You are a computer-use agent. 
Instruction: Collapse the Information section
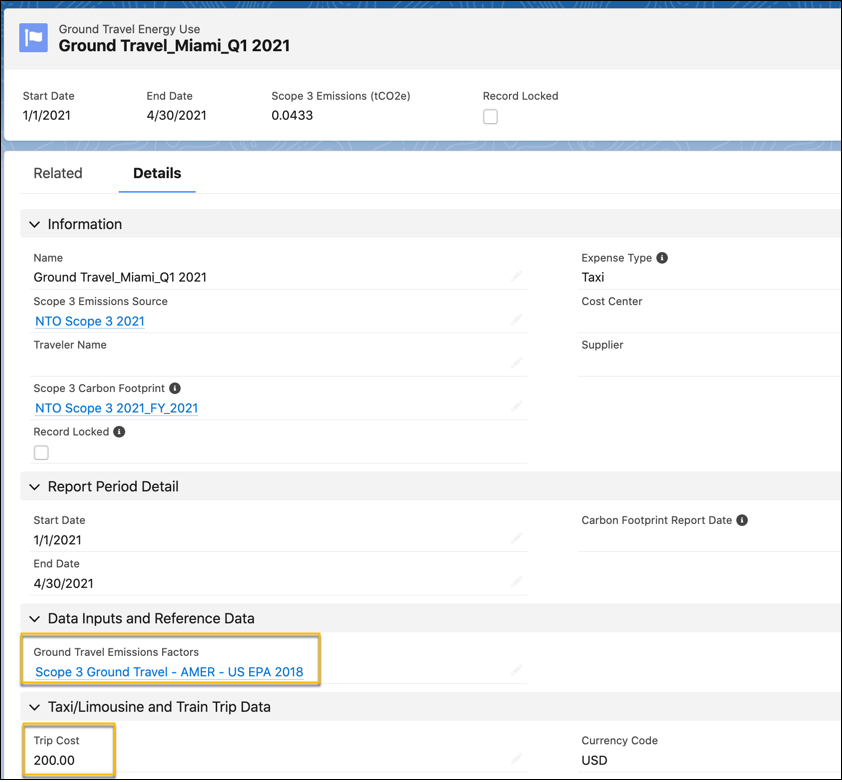tap(35, 225)
